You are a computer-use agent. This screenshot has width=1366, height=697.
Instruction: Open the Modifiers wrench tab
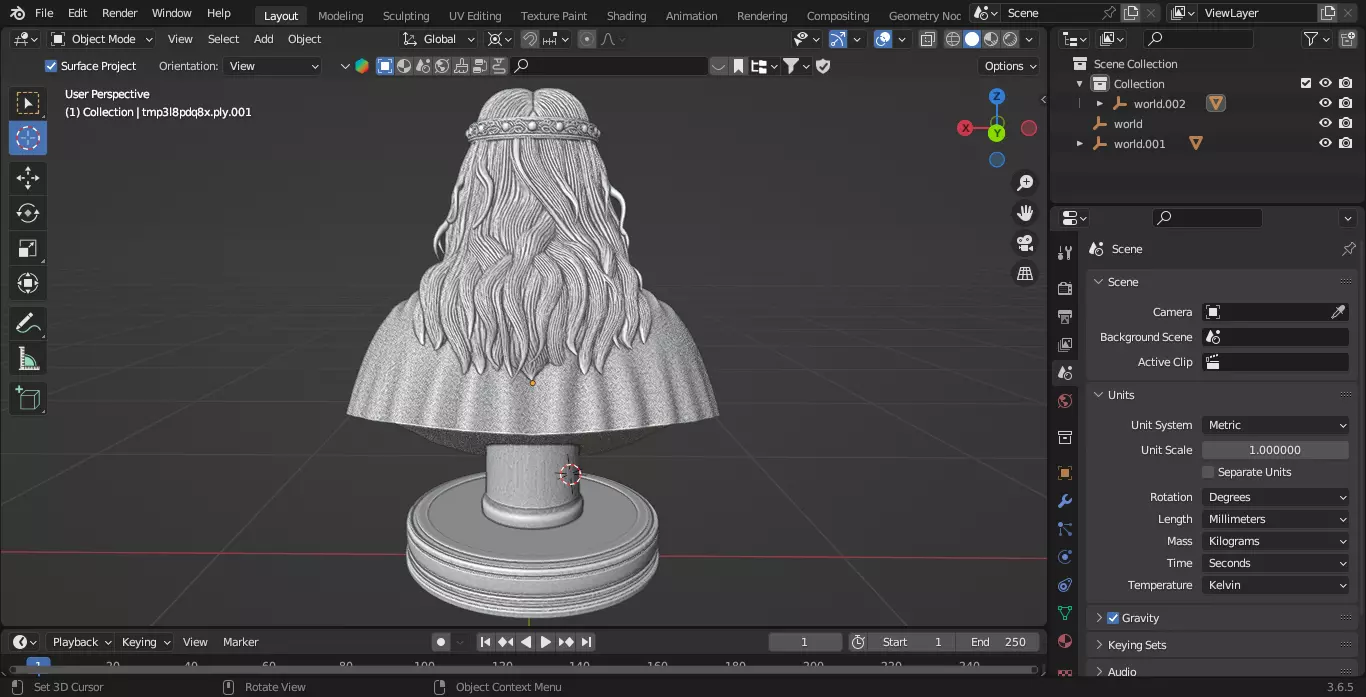[x=1065, y=501]
